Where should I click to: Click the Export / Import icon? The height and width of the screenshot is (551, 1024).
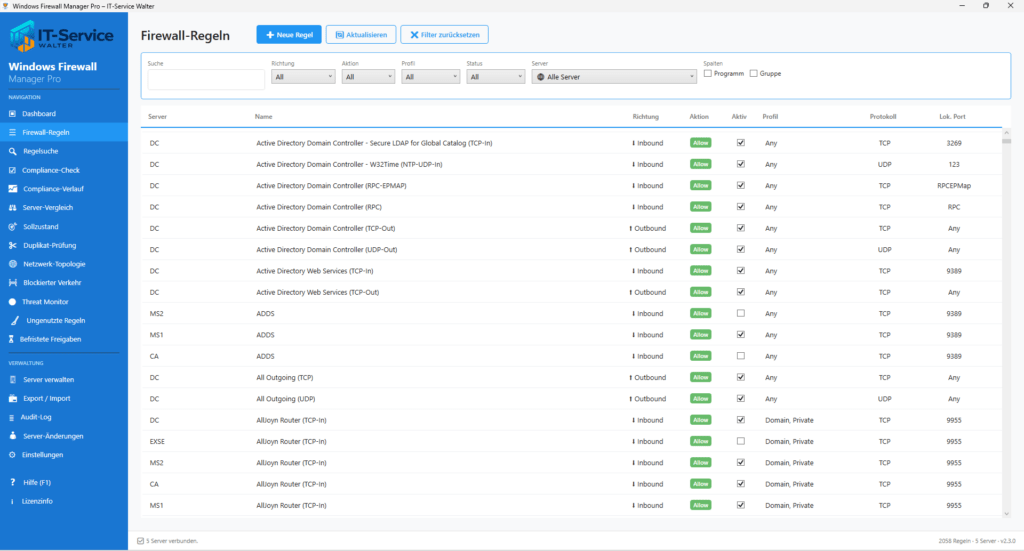click(x=12, y=398)
